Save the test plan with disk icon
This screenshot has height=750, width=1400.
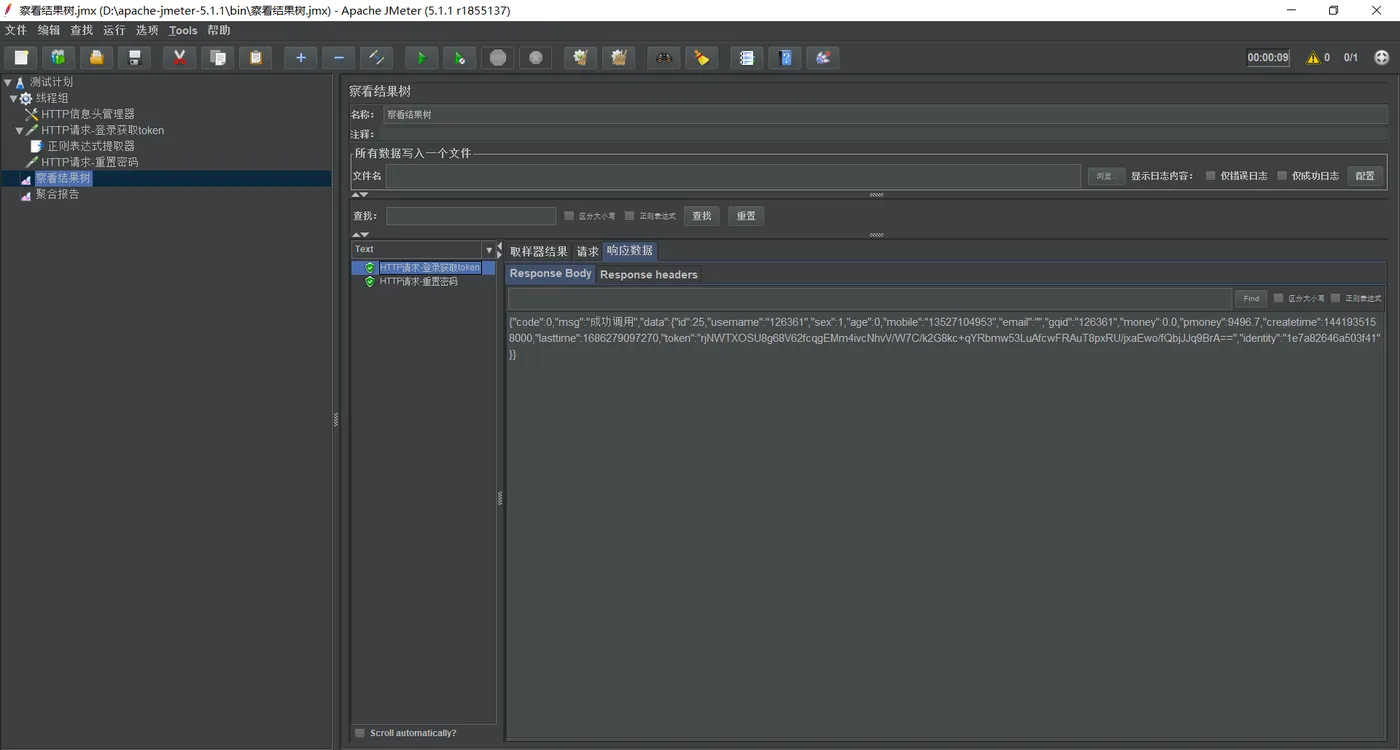(x=134, y=57)
